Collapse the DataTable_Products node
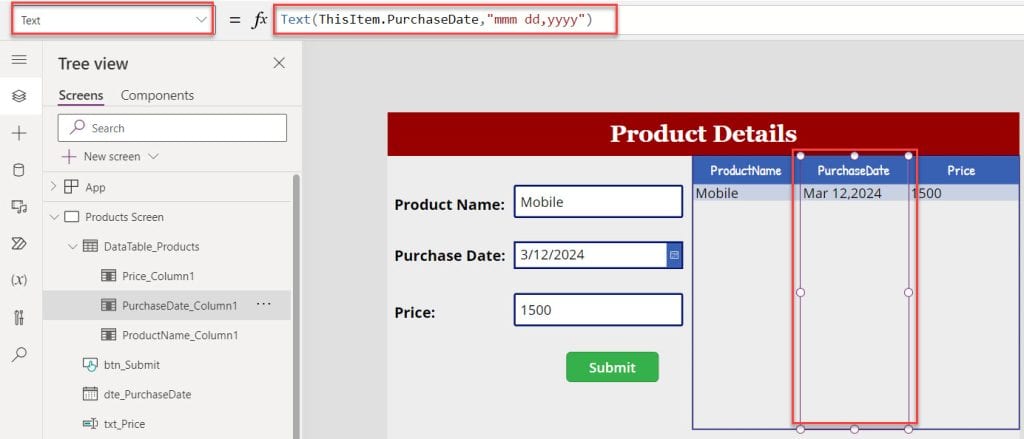 [x=72, y=246]
